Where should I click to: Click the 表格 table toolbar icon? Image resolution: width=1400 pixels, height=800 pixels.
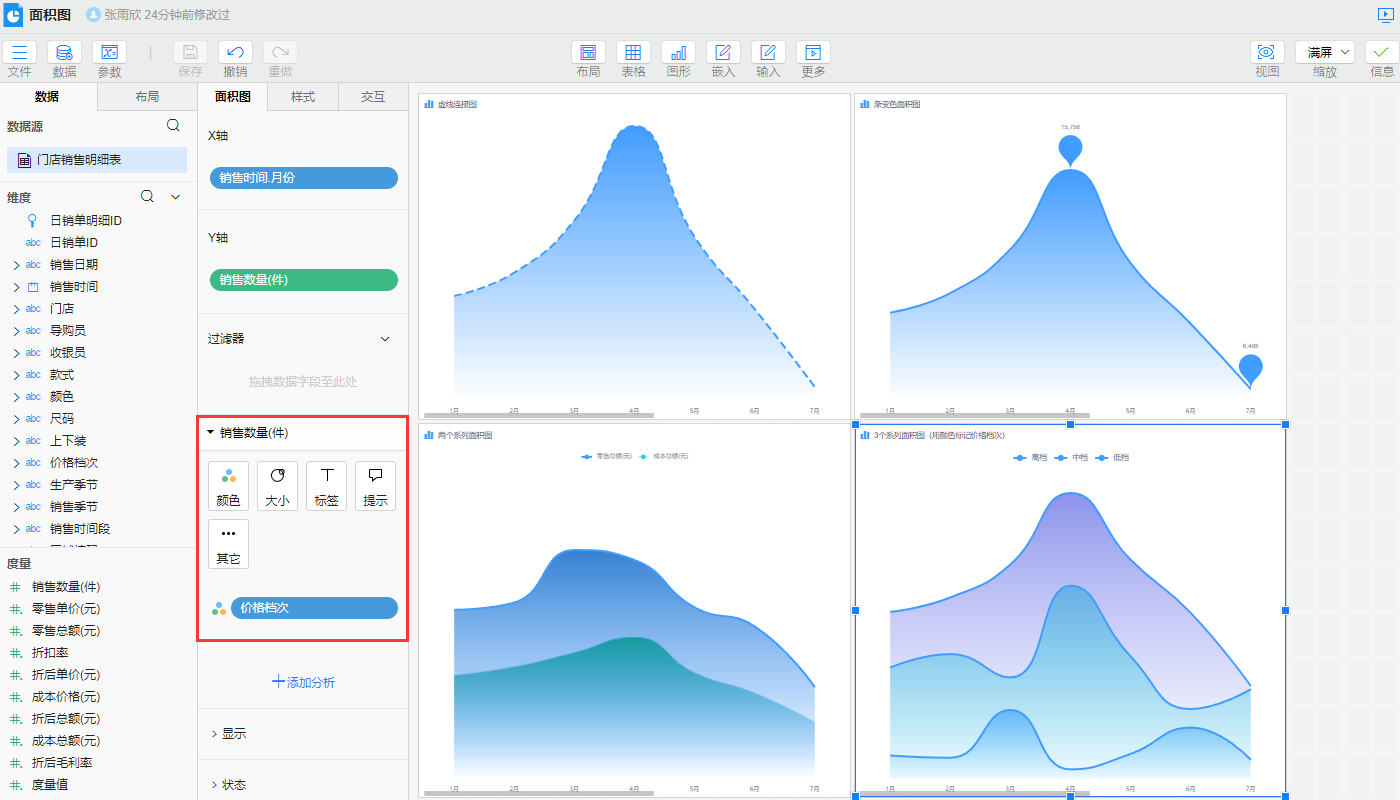point(633,53)
